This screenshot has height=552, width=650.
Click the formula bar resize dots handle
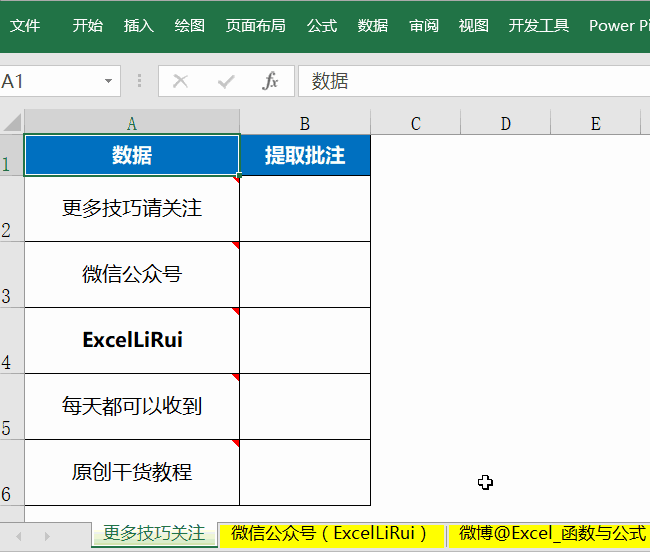click(x=139, y=81)
